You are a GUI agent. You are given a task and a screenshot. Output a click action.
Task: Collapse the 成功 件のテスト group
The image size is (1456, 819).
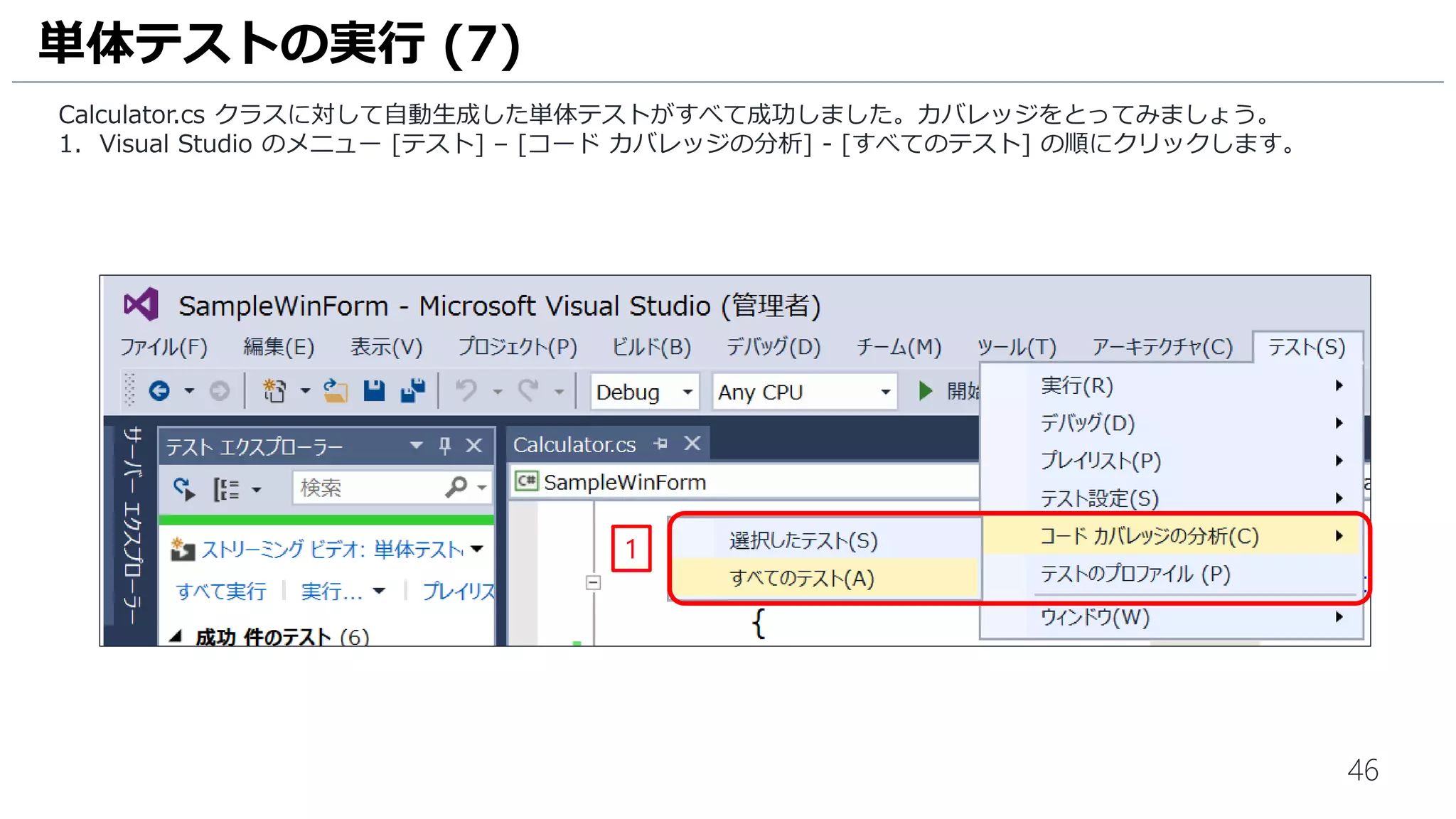[x=175, y=636]
